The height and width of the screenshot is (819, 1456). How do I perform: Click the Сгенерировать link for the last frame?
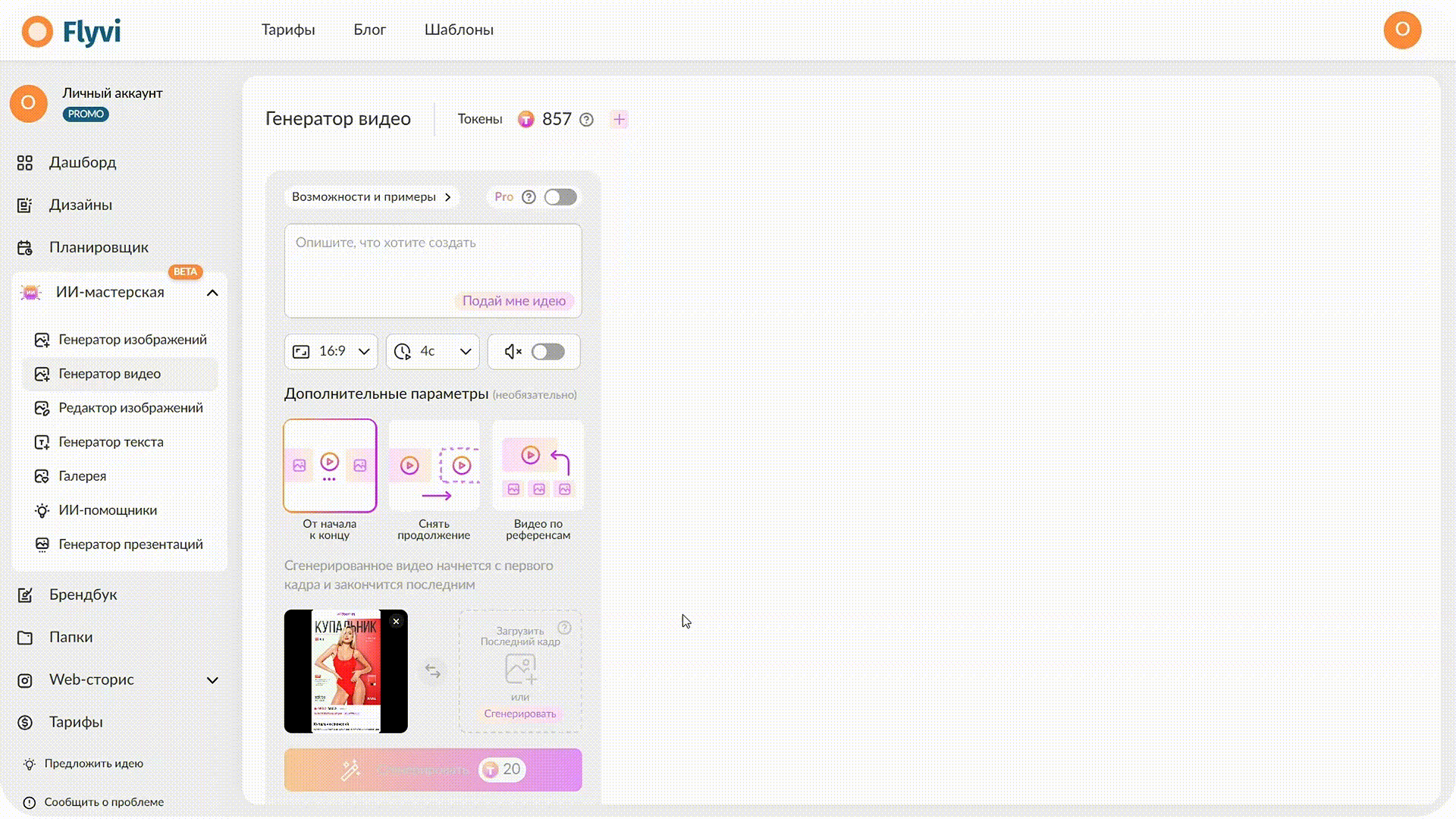[x=520, y=714]
